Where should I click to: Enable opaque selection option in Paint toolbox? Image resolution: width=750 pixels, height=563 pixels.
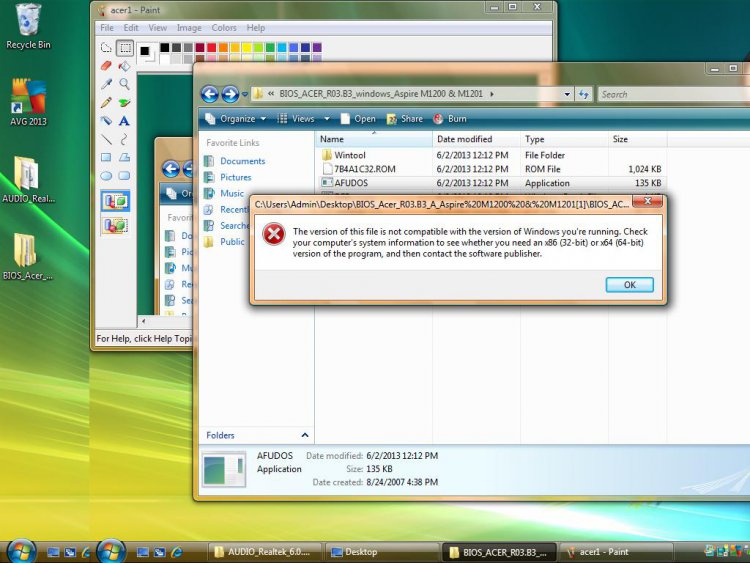[x=115, y=201]
